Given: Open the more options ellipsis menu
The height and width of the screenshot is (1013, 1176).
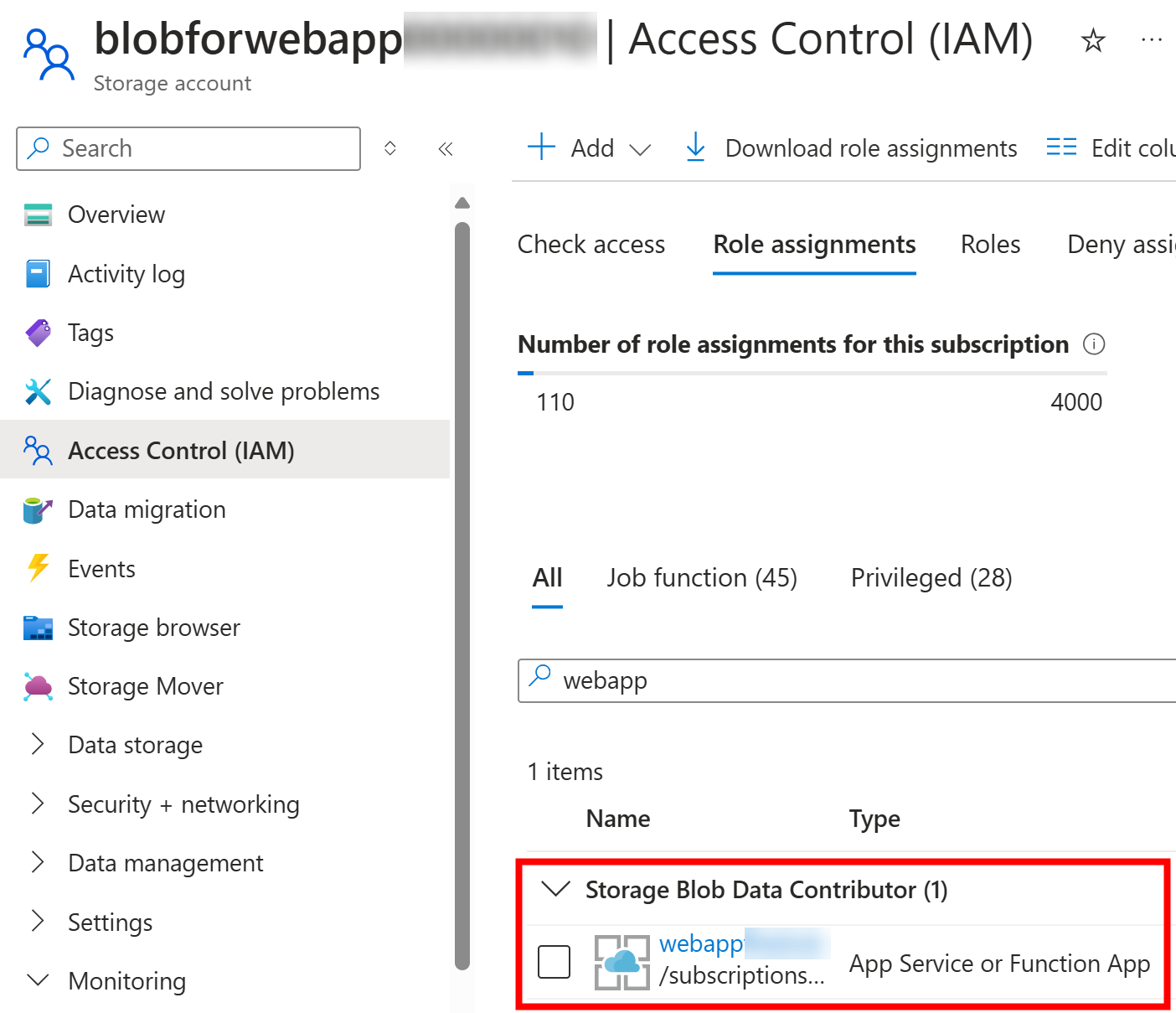Looking at the screenshot, I should point(1152,39).
